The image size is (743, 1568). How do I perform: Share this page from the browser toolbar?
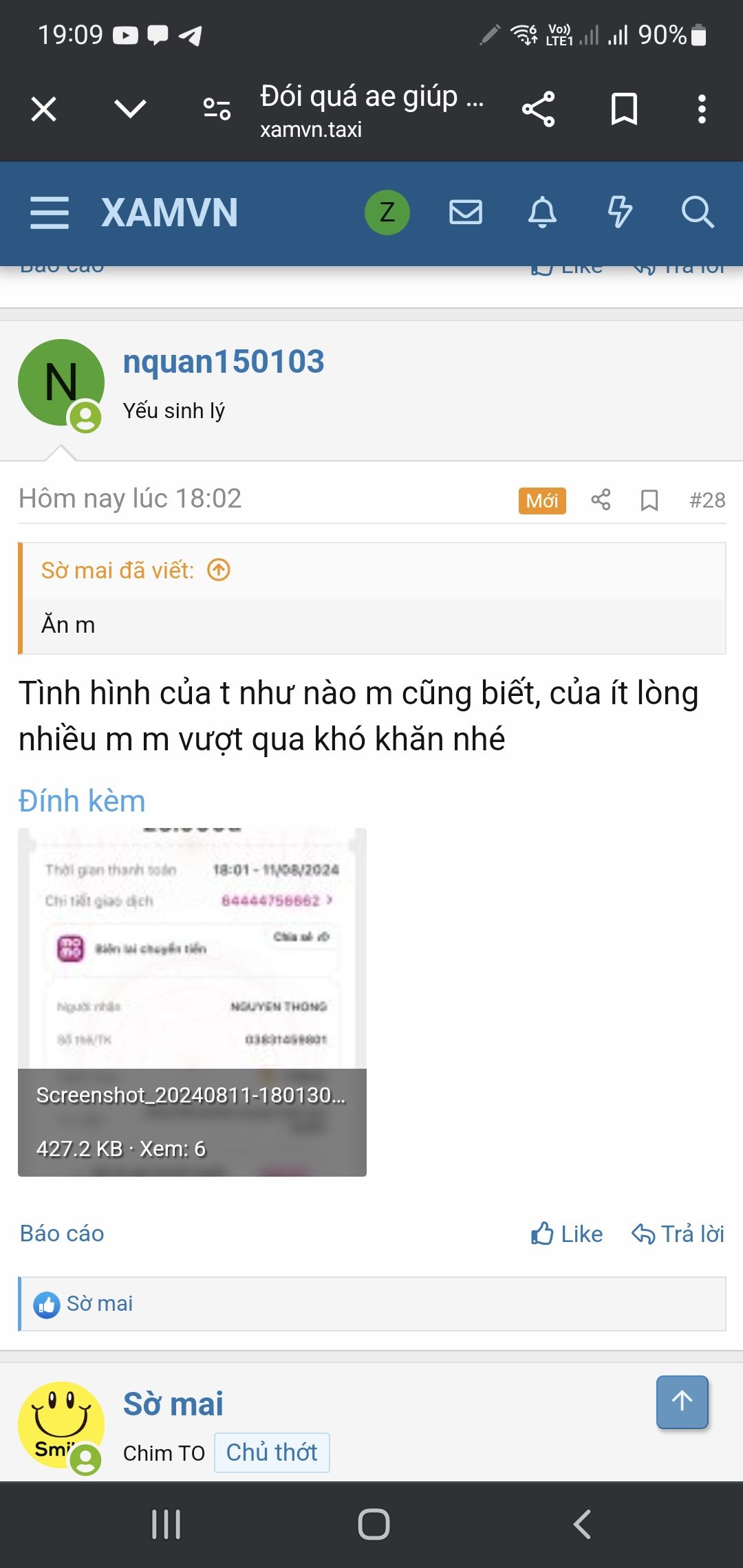538,109
